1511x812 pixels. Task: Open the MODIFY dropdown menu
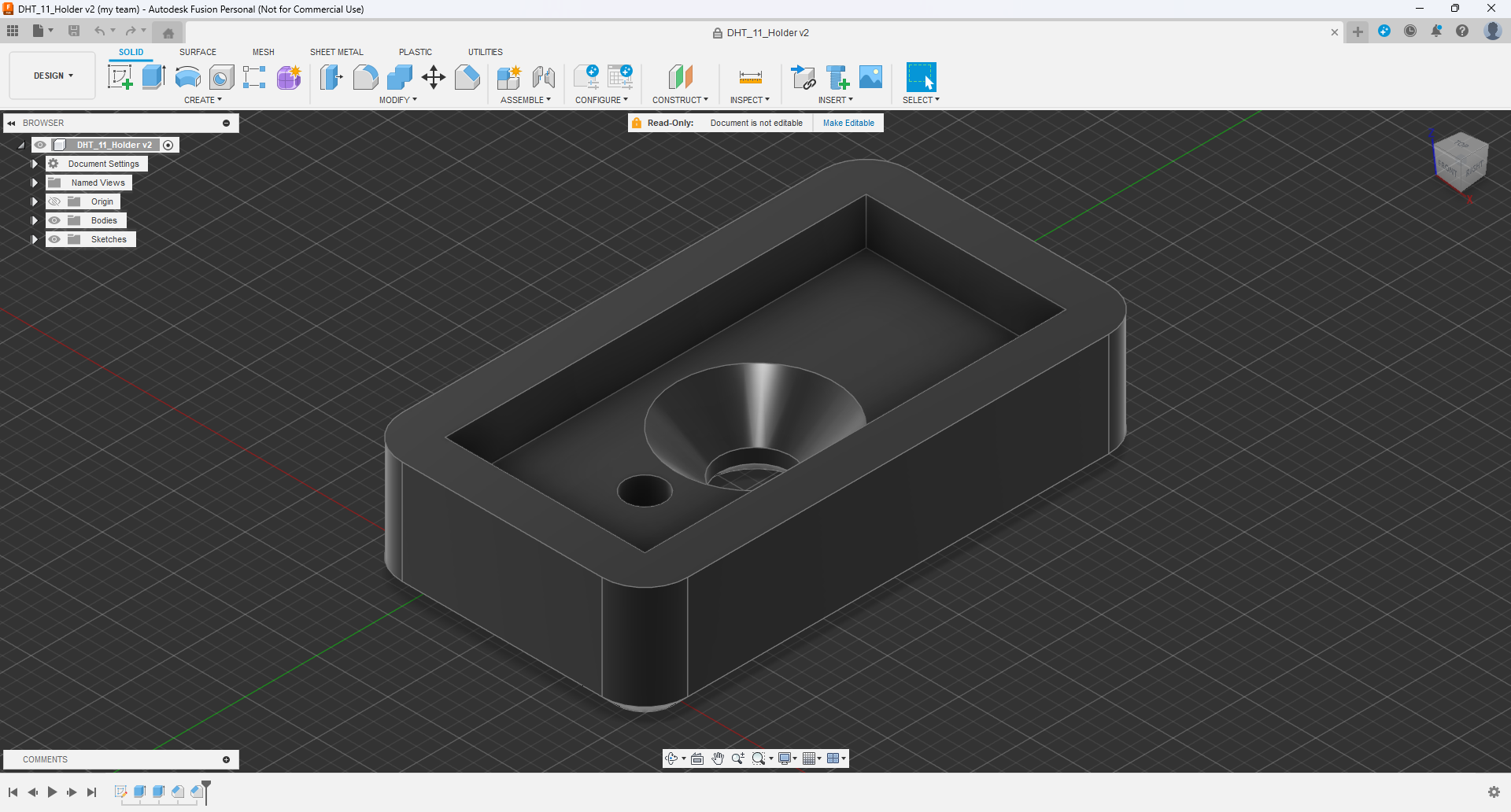pyautogui.click(x=397, y=100)
